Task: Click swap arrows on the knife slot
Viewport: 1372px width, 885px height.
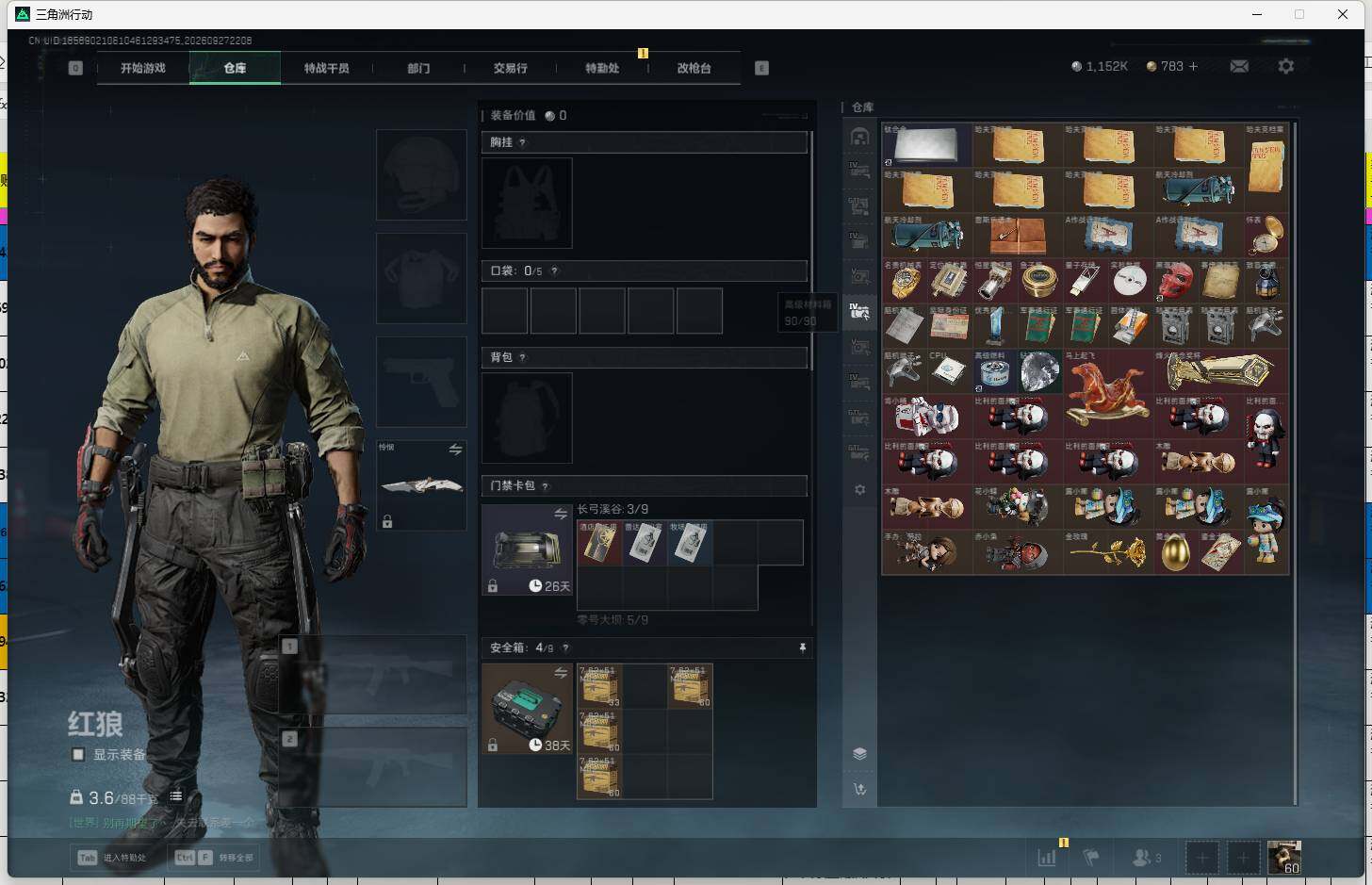Action: point(455,450)
